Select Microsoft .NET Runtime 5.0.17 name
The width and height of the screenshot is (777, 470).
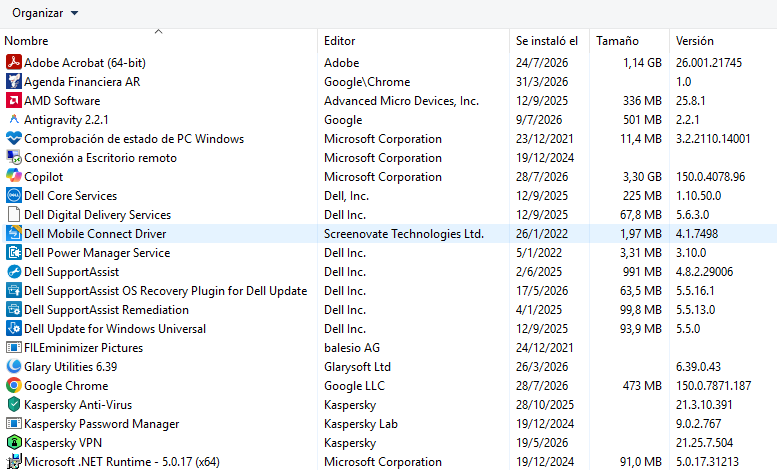pyautogui.click(x=122, y=462)
